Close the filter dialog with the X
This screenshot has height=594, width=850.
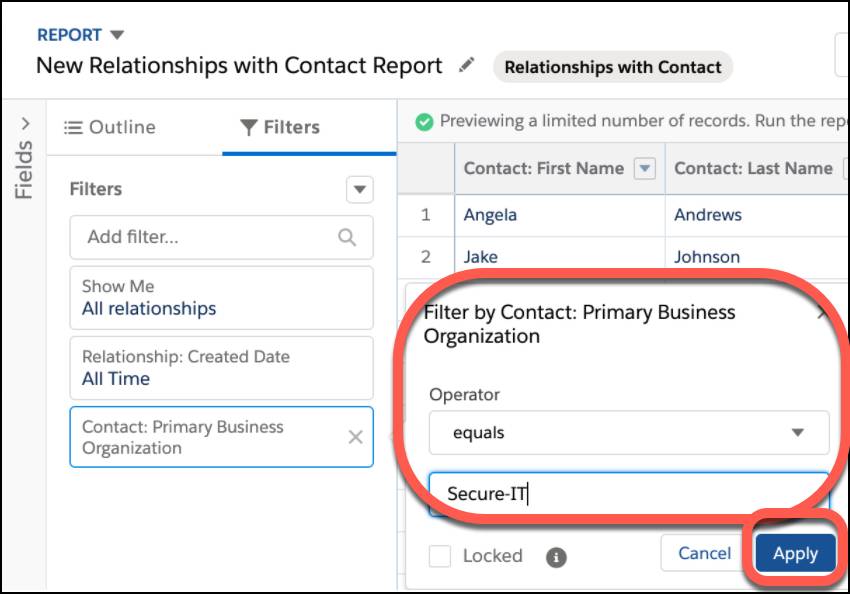(824, 312)
